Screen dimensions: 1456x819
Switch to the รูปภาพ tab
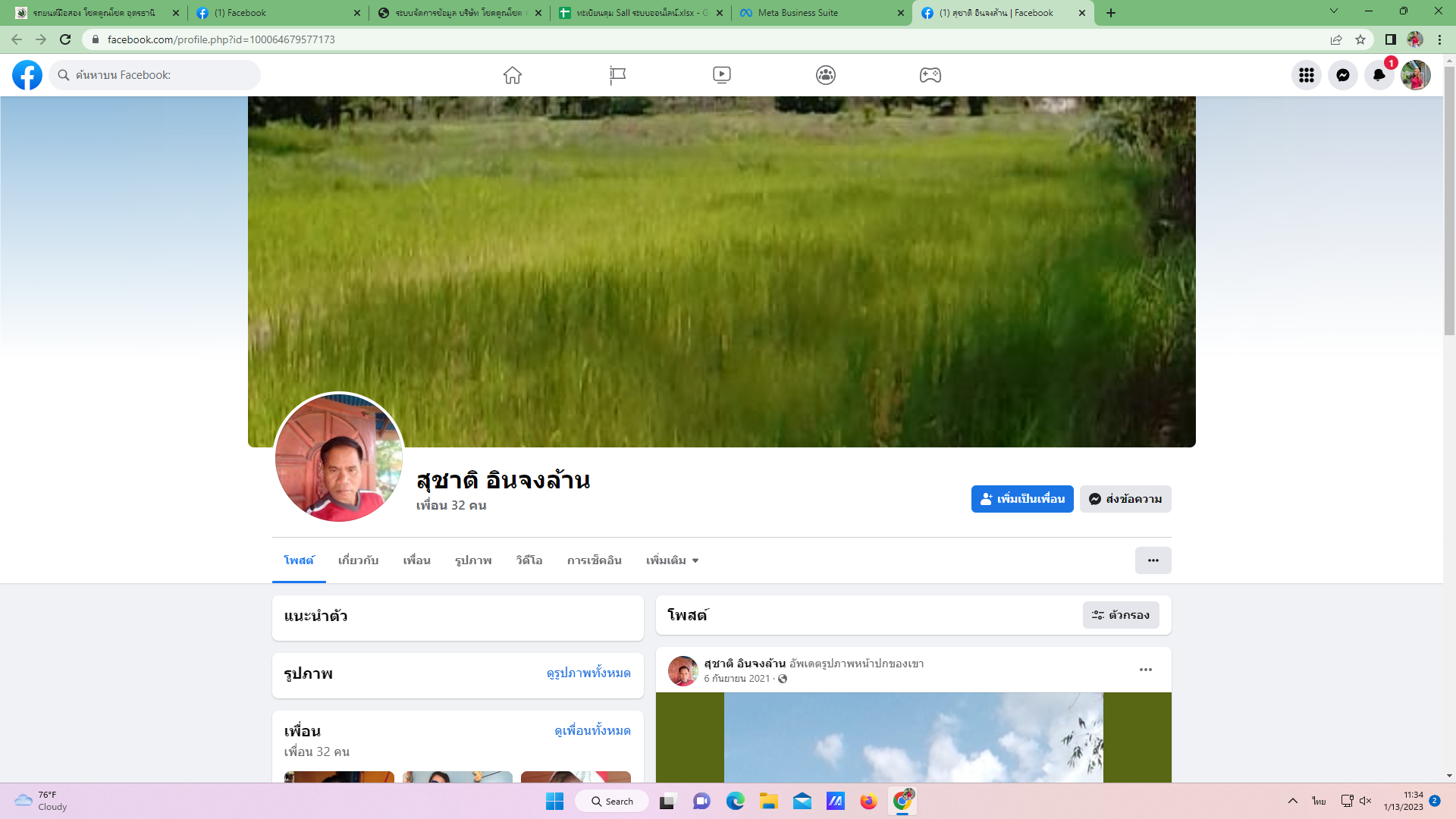click(x=473, y=560)
